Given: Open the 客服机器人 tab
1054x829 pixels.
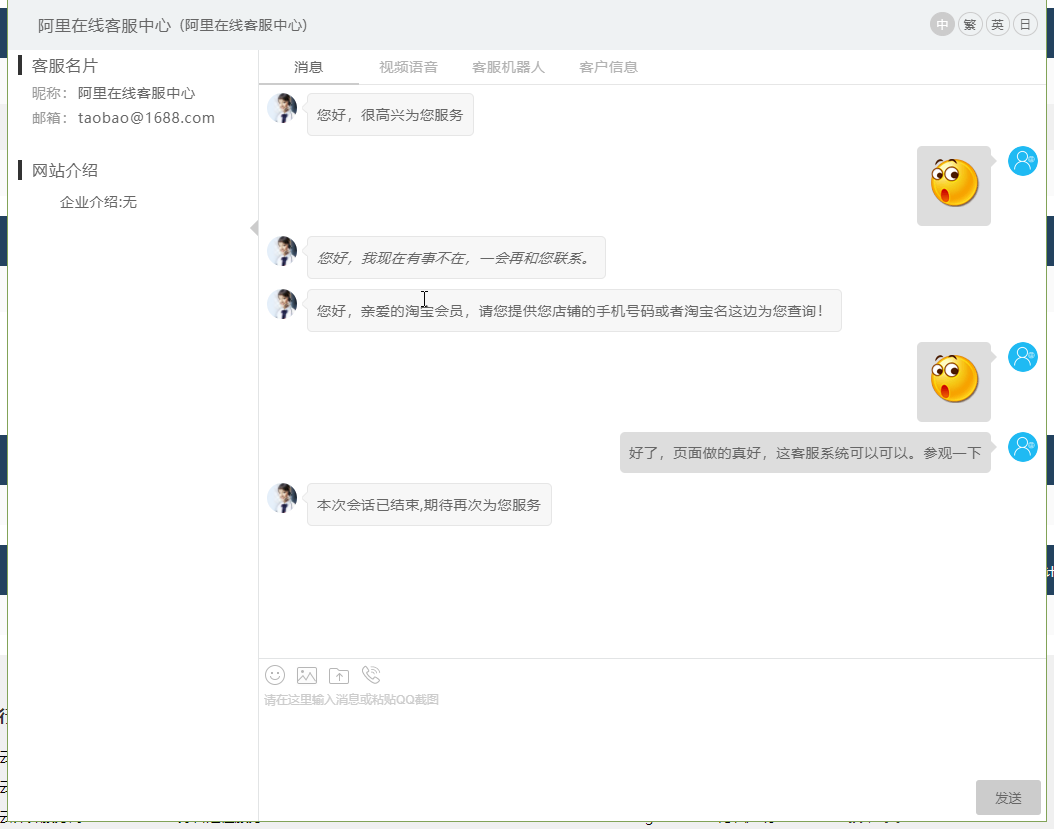Looking at the screenshot, I should pyautogui.click(x=508, y=67).
